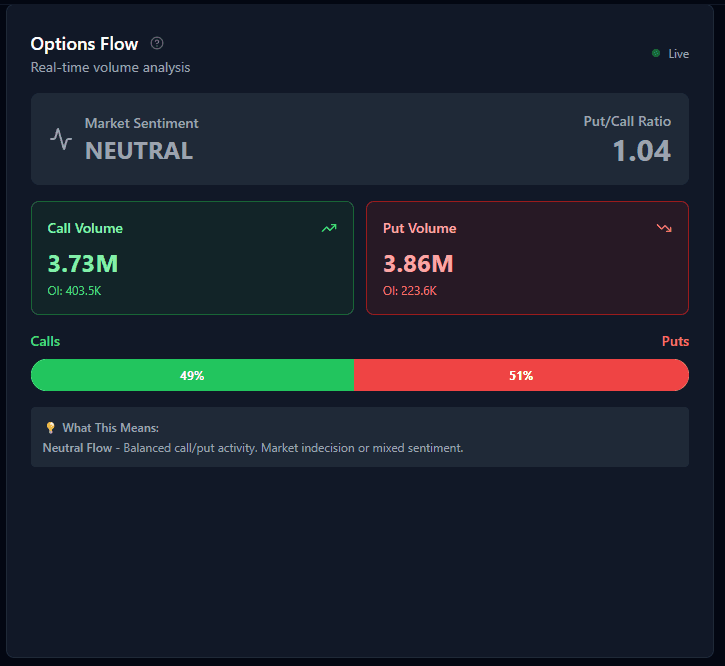Click the lightbulb icon beside What This Means
Image resolution: width=725 pixels, height=666 pixels.
point(50,428)
